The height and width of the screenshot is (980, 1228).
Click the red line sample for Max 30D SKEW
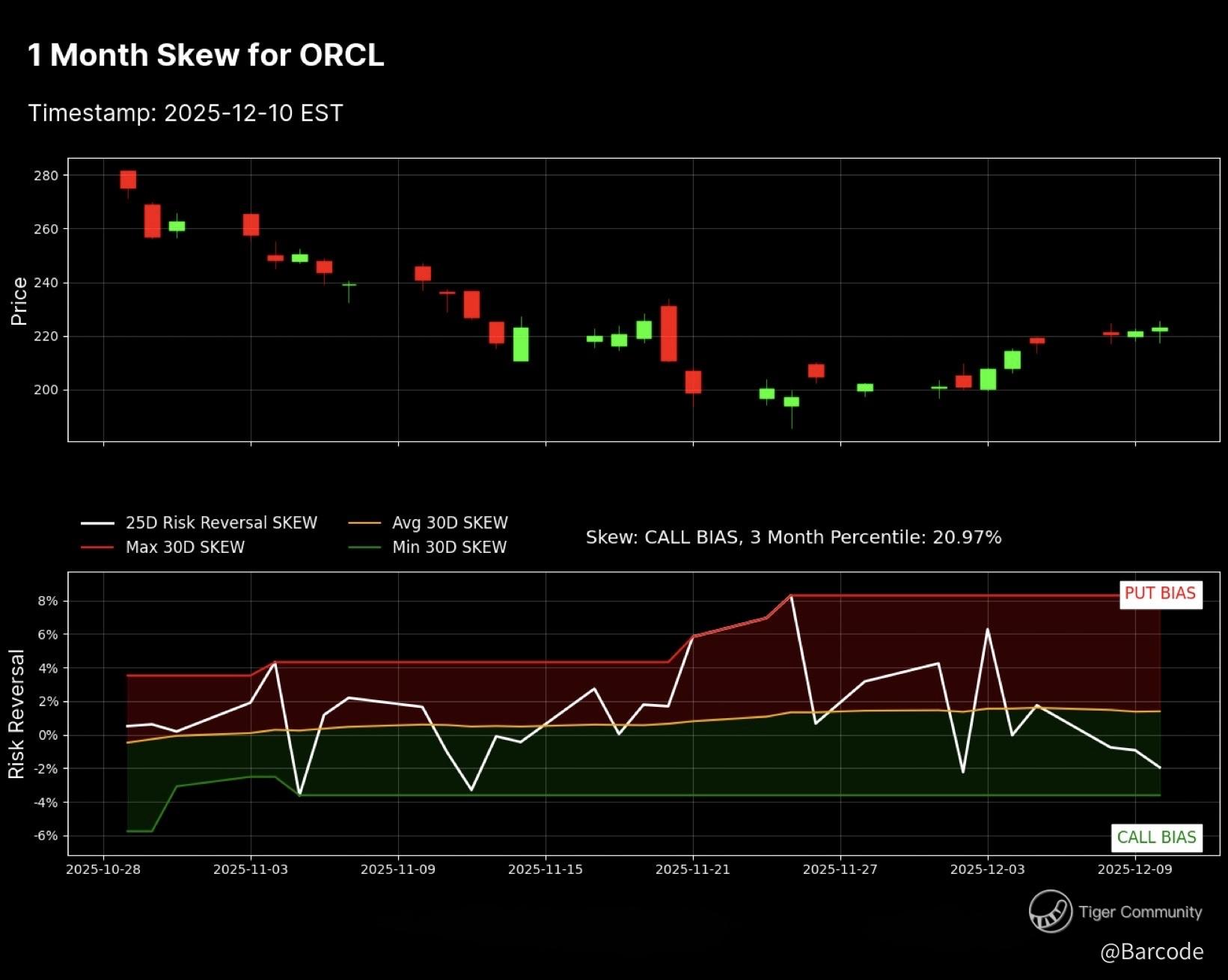(x=98, y=548)
